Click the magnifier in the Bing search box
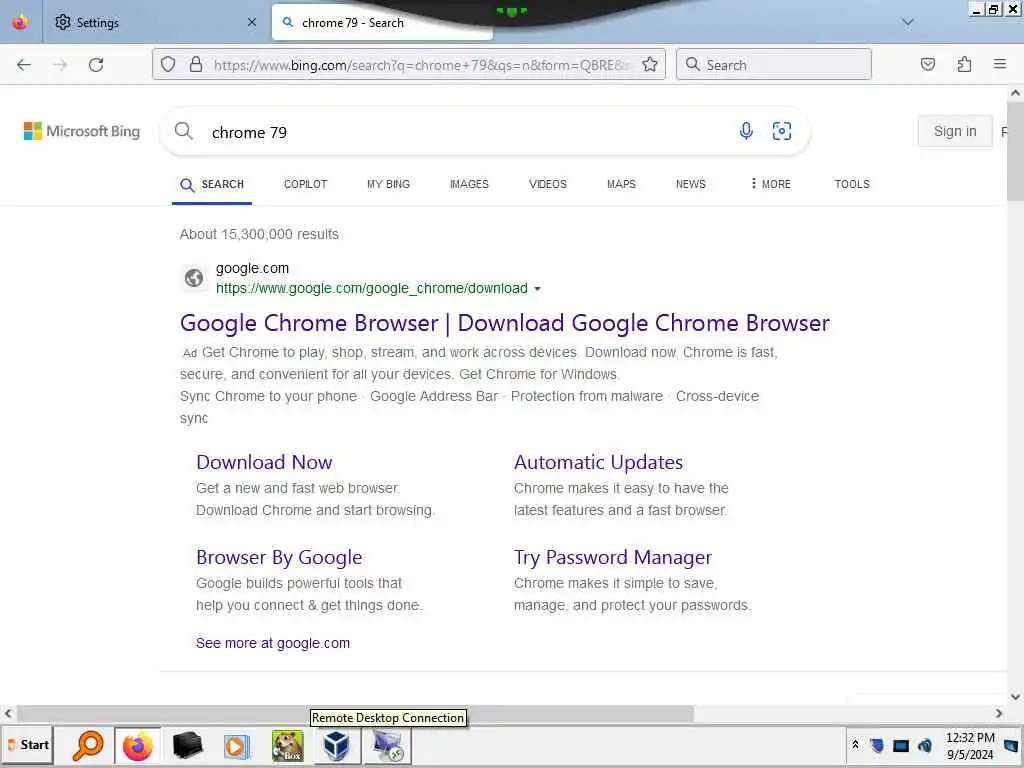 (x=184, y=131)
